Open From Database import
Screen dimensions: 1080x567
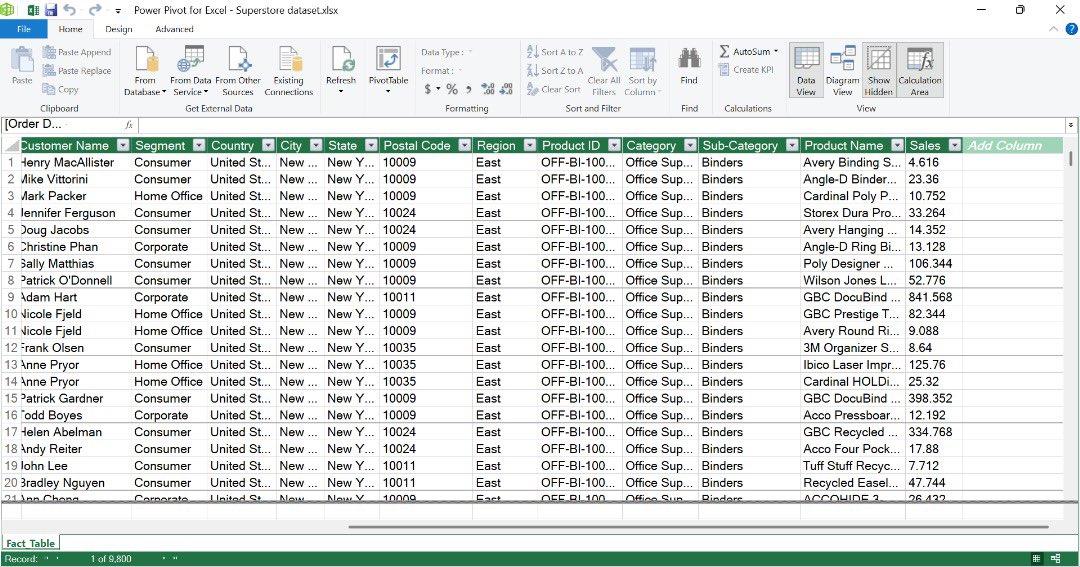click(145, 70)
